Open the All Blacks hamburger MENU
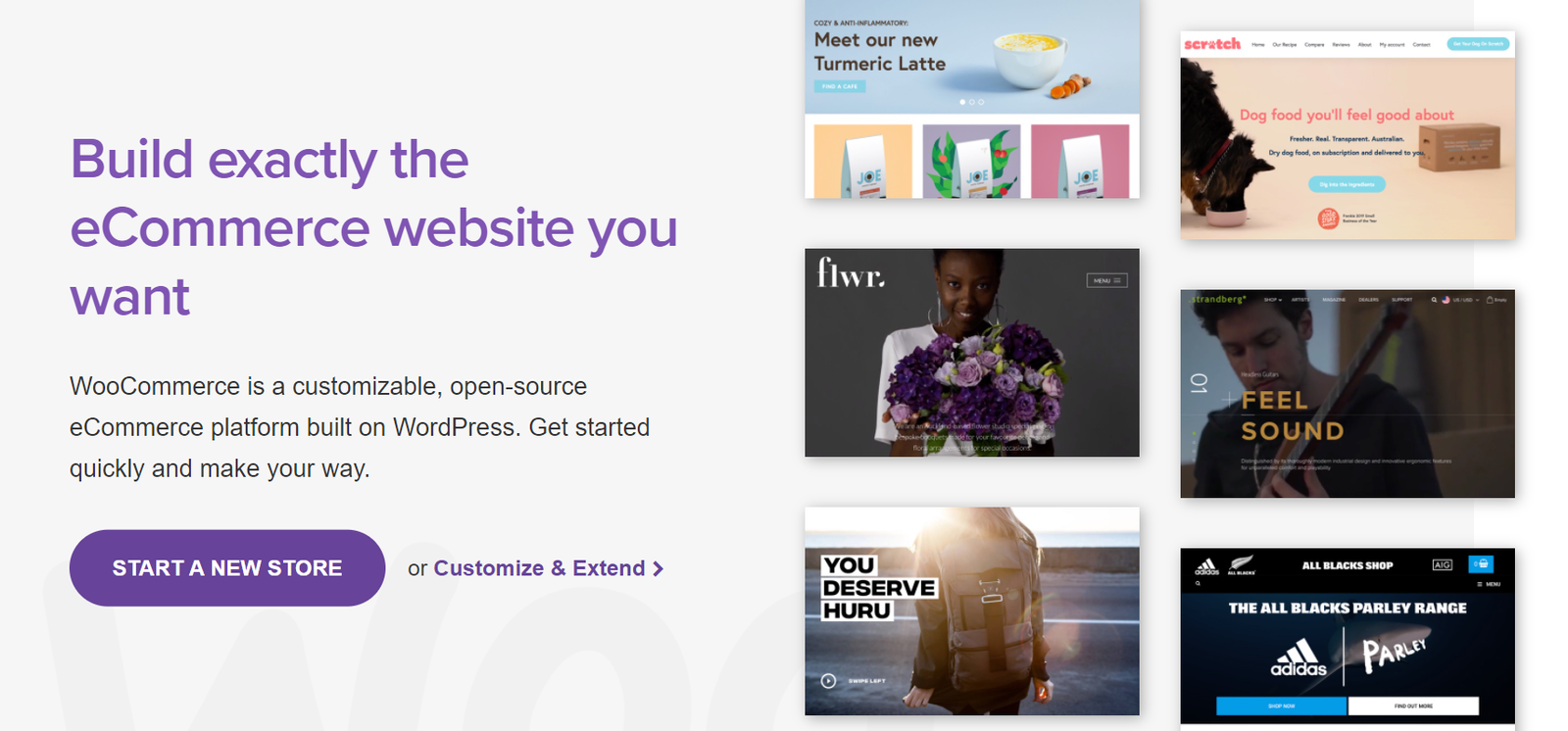The height and width of the screenshot is (731, 1568). (x=1489, y=584)
